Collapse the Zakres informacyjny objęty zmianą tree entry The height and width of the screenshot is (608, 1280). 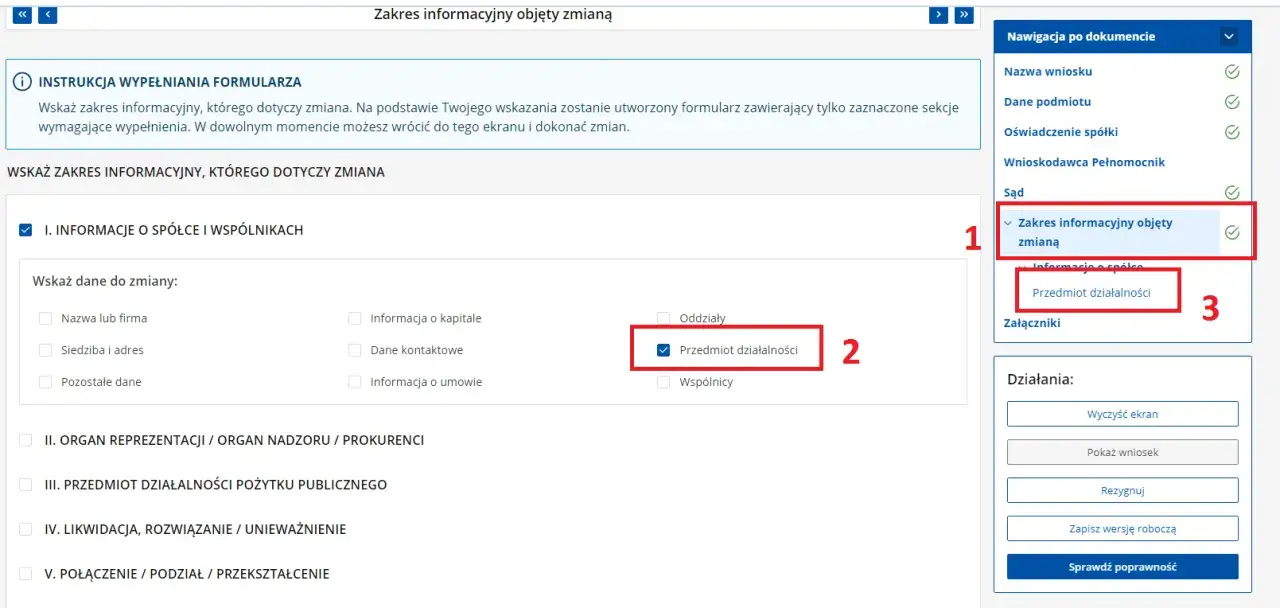click(1010, 222)
